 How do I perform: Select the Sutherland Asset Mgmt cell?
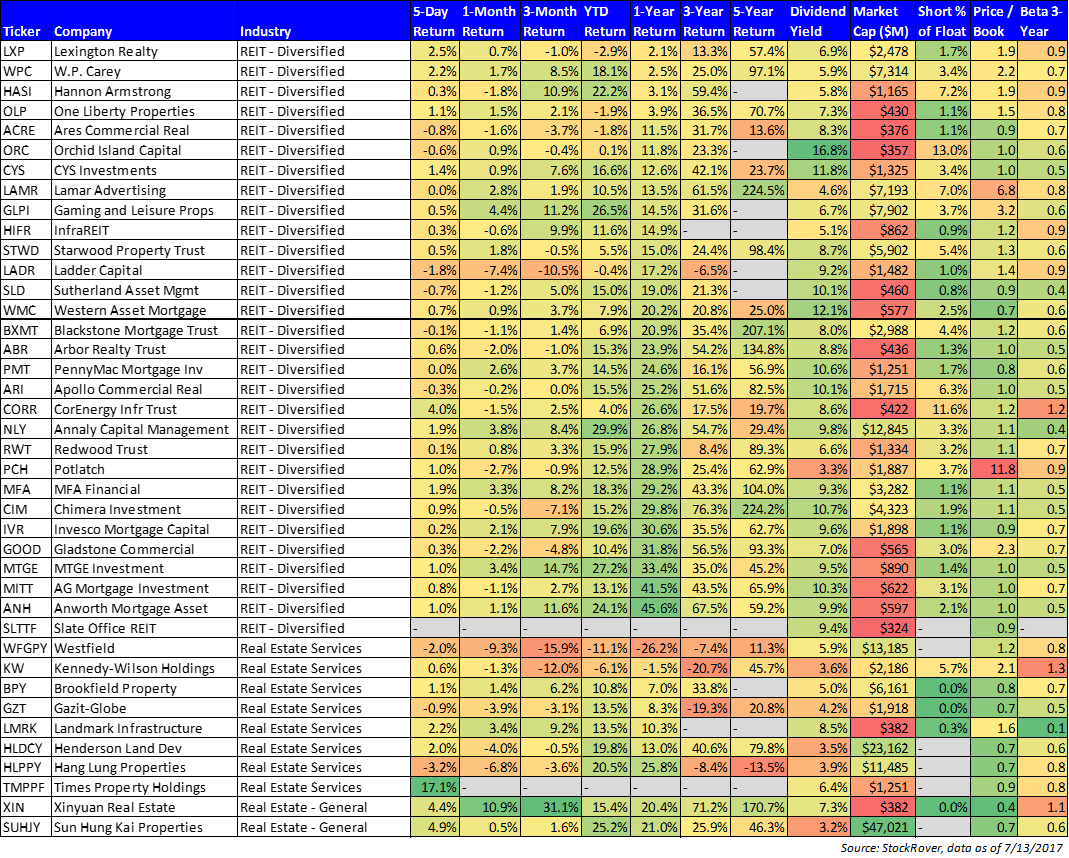pos(144,290)
